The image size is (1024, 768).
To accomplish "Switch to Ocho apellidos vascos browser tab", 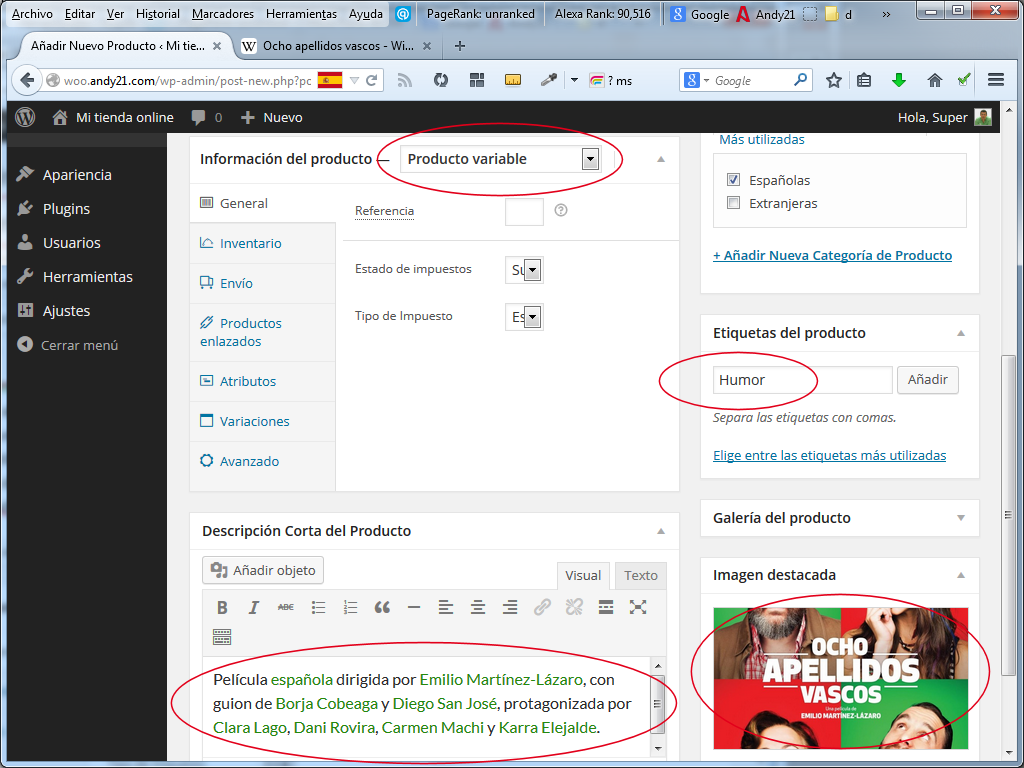I will [x=336, y=46].
